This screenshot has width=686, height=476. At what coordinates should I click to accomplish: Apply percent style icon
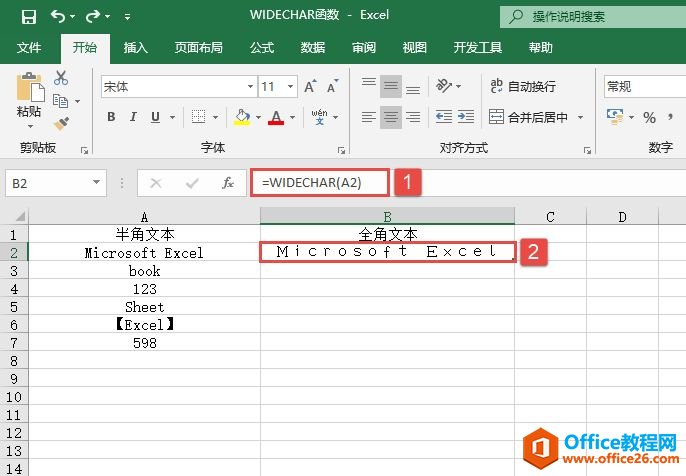[x=649, y=117]
